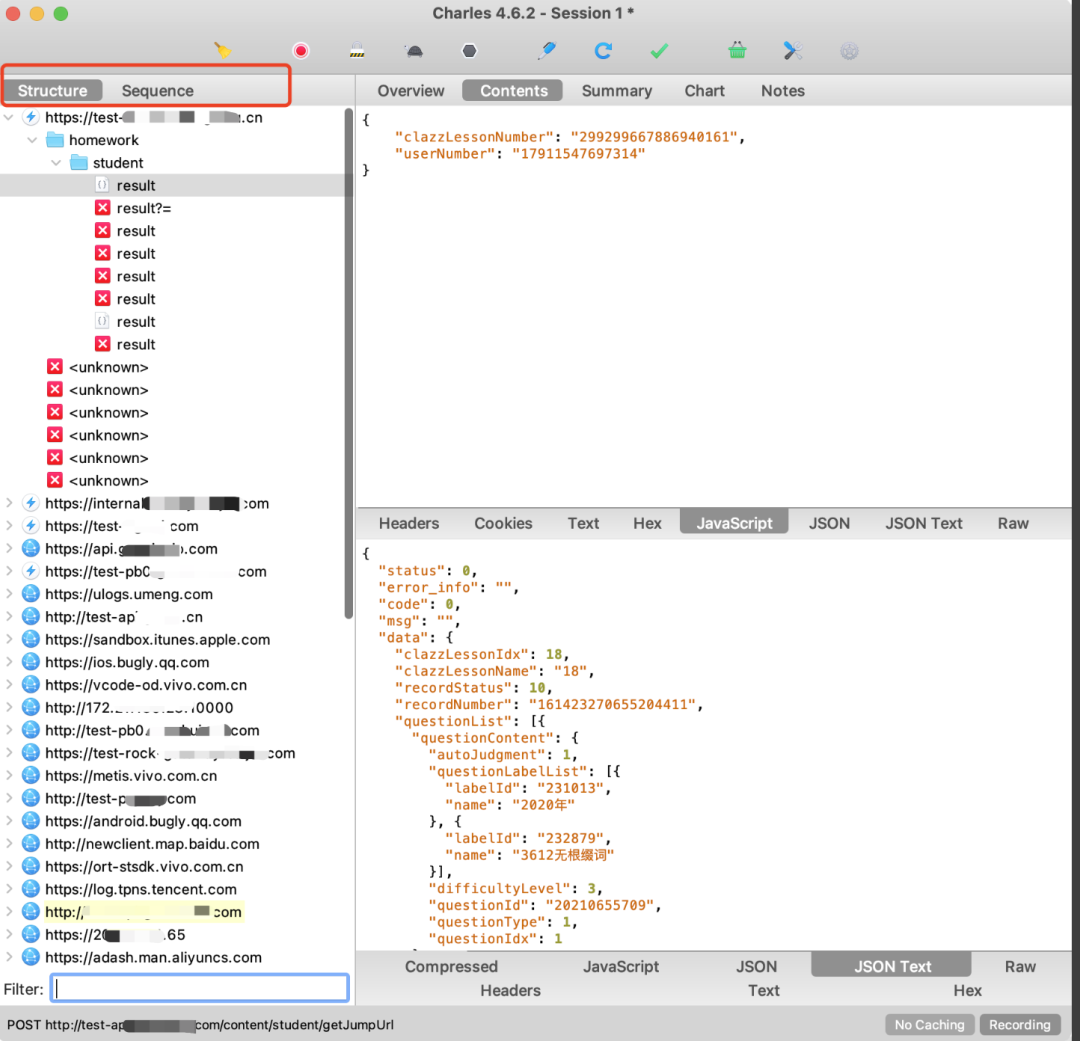Click the broom Clear Session icon
This screenshot has height=1041, width=1080.
pyautogui.click(x=223, y=50)
